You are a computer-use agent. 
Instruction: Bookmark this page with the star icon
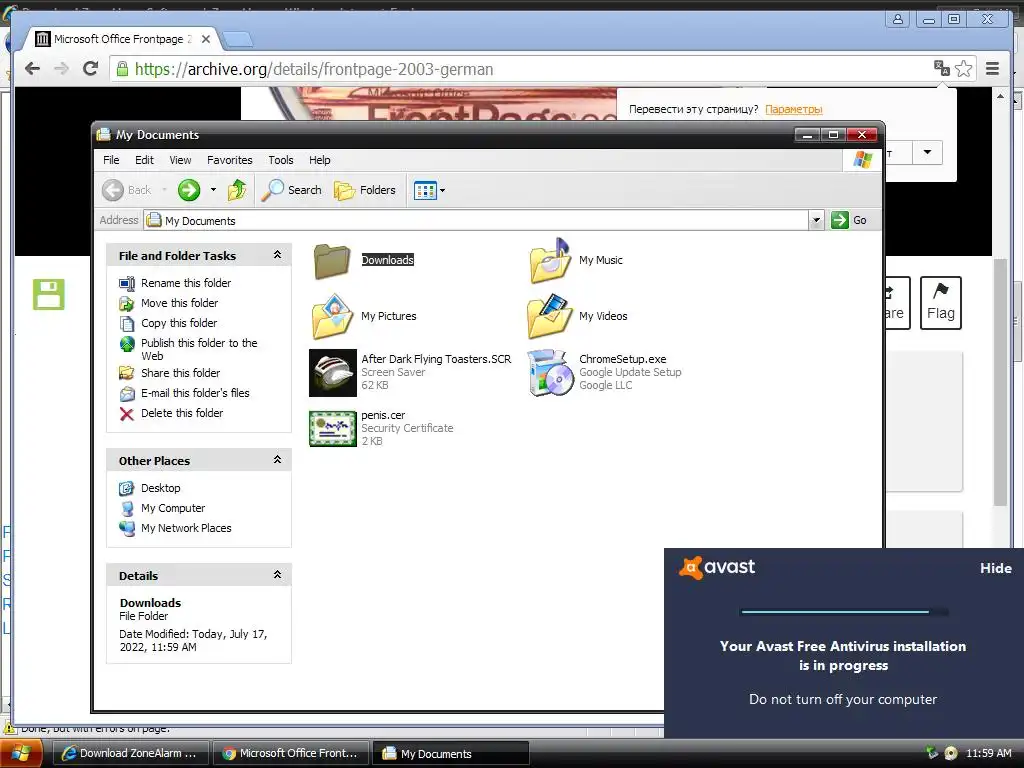pyautogui.click(x=964, y=69)
